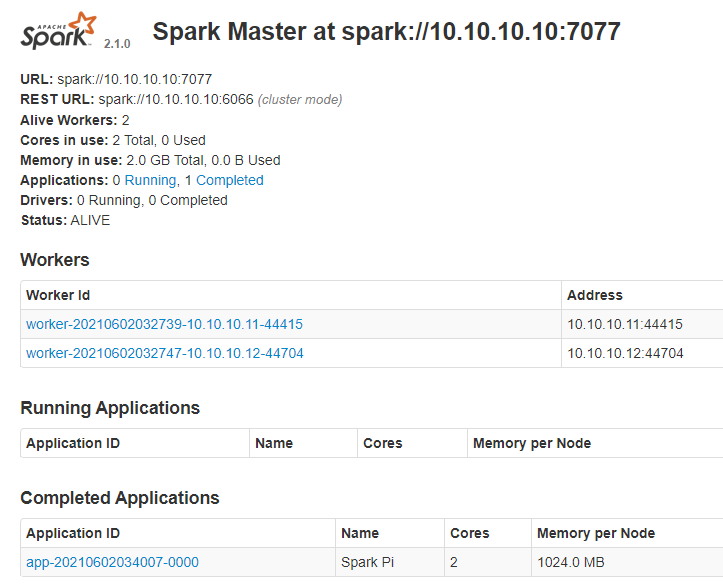Select the REST URL spark://10.10.10.10:6066 text
The height and width of the screenshot is (587, 723).
pos(176,100)
